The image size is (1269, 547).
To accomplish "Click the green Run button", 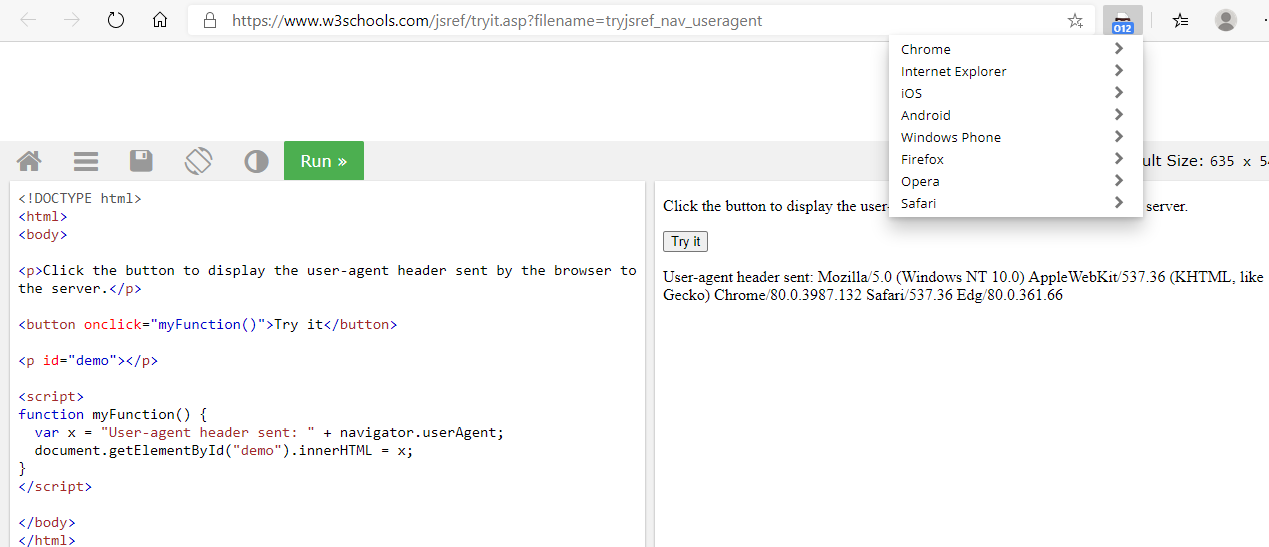I will pos(324,161).
